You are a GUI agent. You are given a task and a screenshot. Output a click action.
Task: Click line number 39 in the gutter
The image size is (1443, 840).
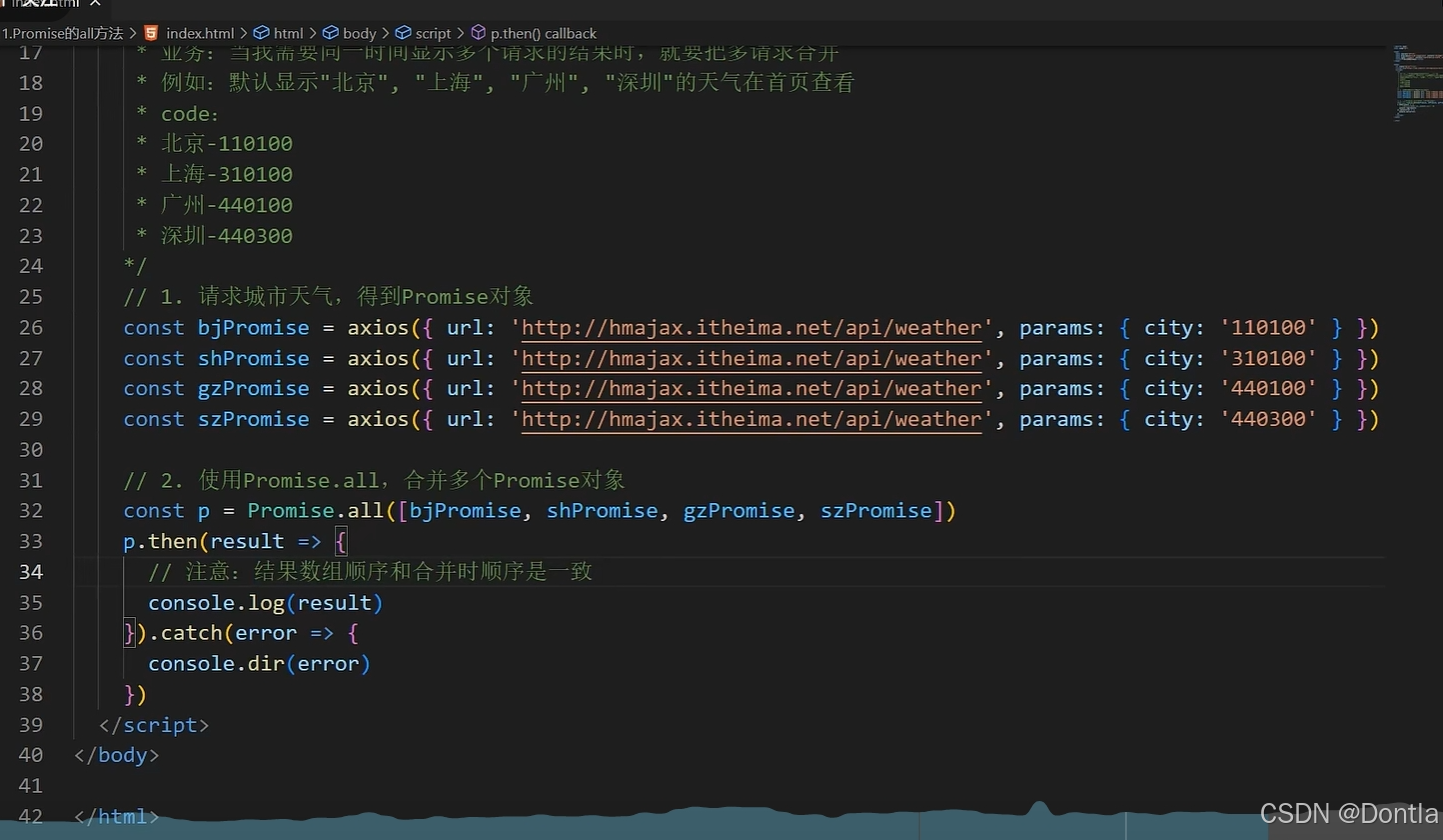pyautogui.click(x=31, y=724)
